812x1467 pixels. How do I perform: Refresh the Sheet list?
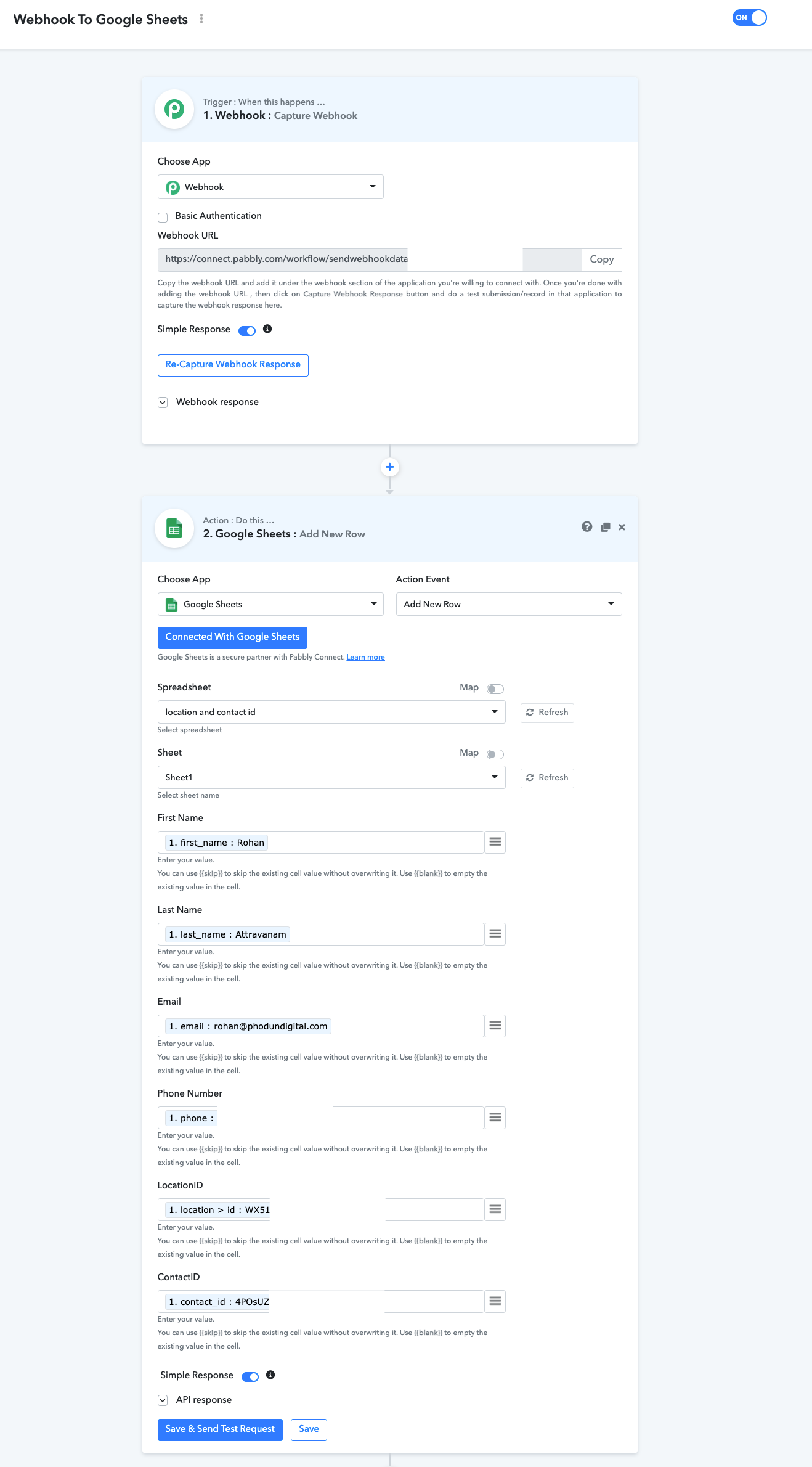tap(547, 778)
